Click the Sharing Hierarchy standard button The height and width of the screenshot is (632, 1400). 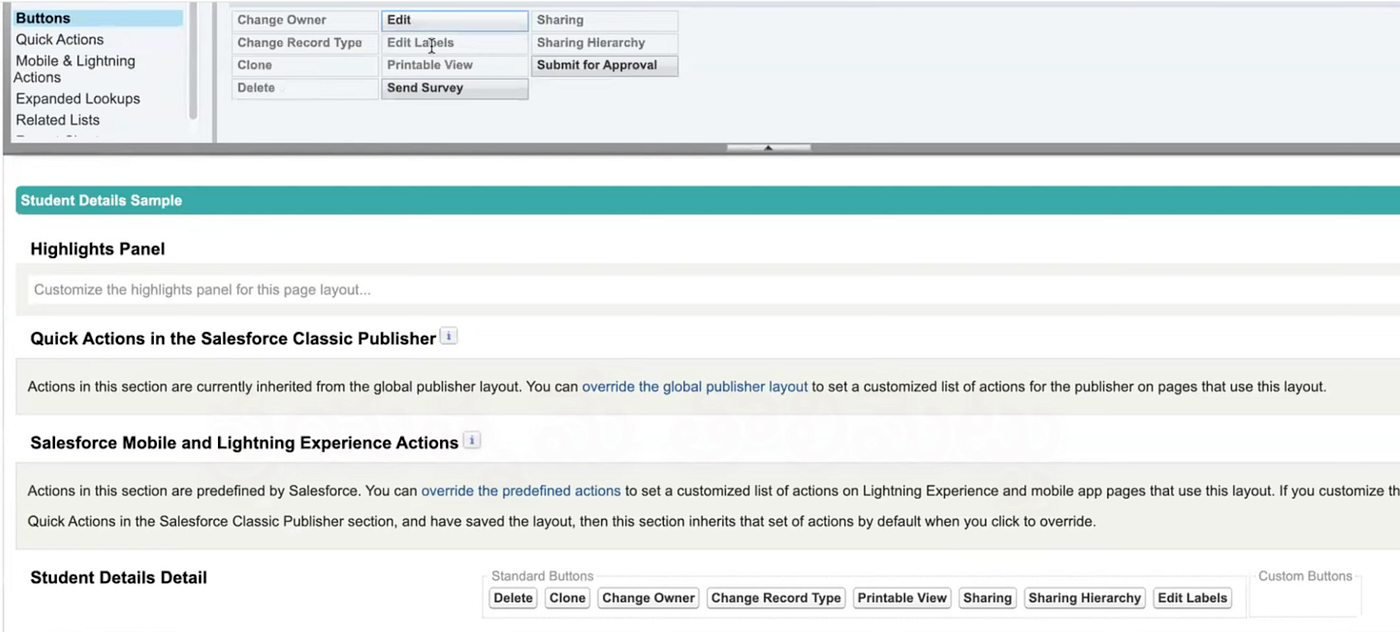coord(1084,598)
